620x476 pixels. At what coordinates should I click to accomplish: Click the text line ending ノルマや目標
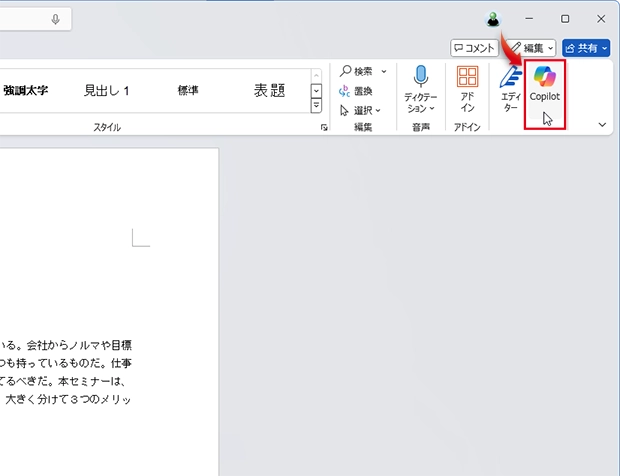click(x=66, y=346)
